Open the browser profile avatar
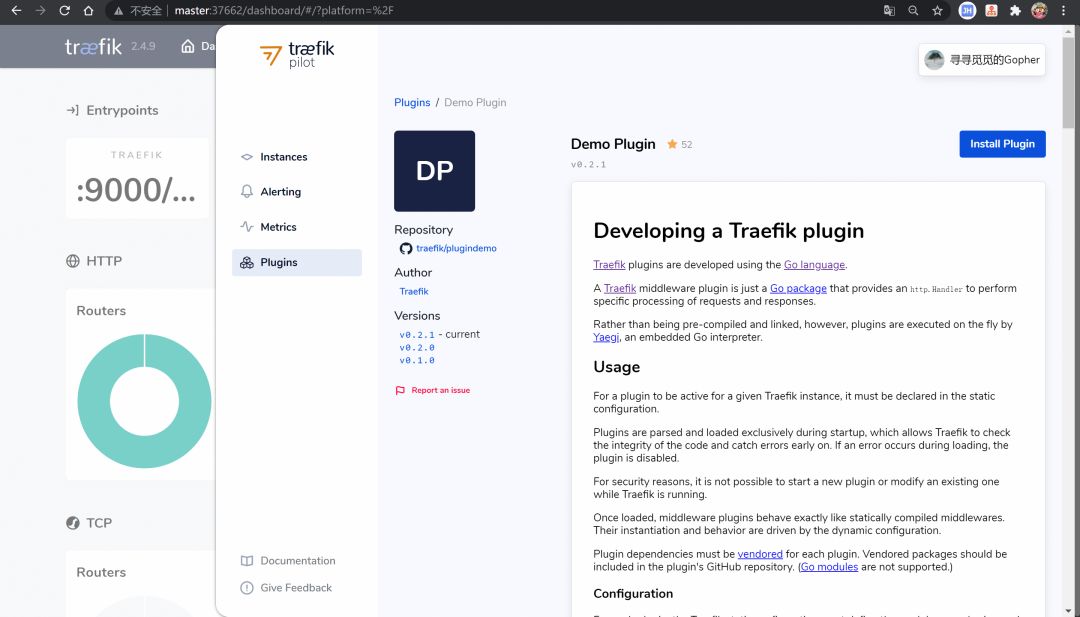 pos(1039,10)
